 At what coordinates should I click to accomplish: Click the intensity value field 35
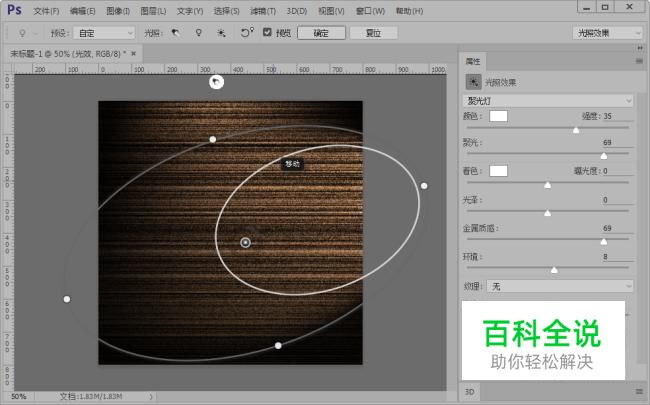618,116
